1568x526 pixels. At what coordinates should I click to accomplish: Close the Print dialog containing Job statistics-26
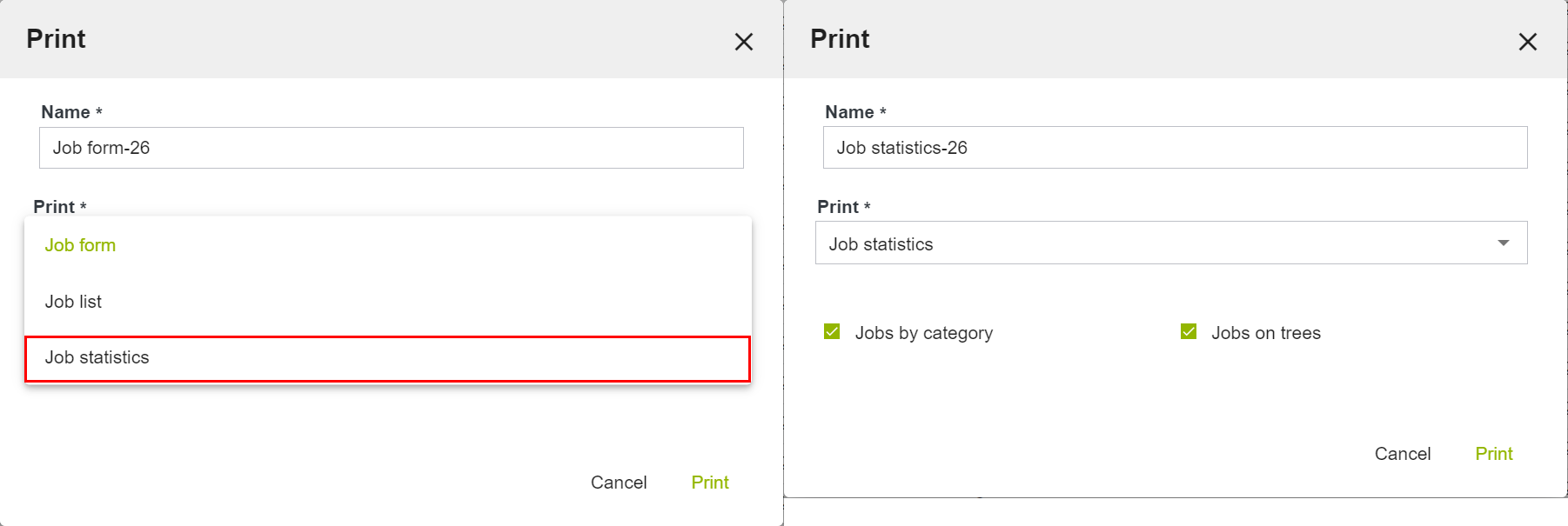coord(1527,42)
